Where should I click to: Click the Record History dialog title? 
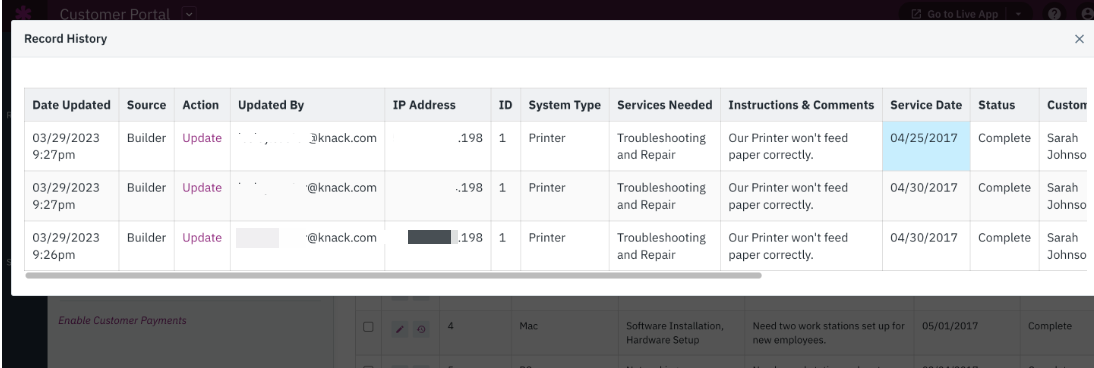[x=66, y=38]
